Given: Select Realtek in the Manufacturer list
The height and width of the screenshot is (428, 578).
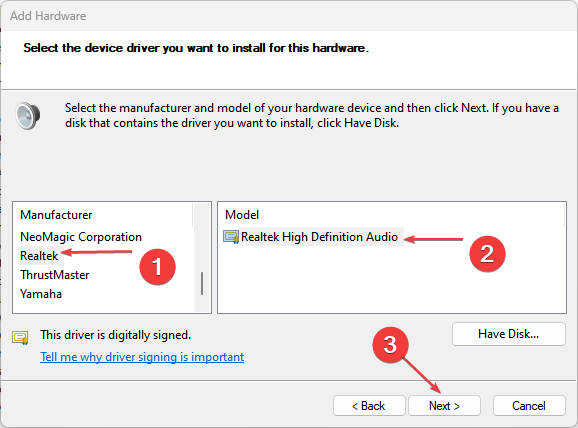Looking at the screenshot, I should pos(39,256).
